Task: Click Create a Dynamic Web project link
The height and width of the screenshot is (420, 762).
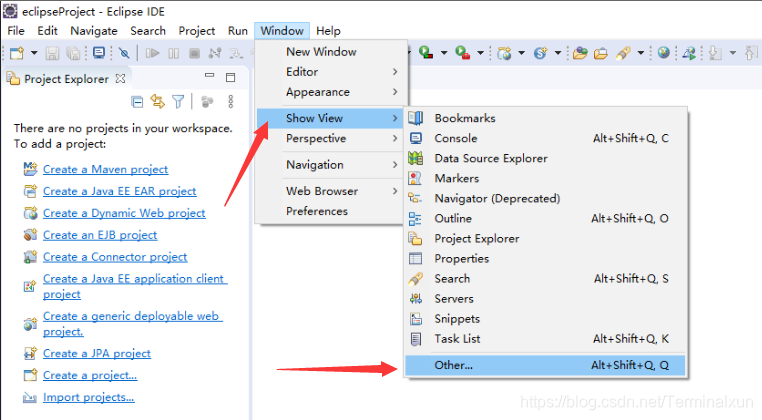Action: (x=124, y=213)
